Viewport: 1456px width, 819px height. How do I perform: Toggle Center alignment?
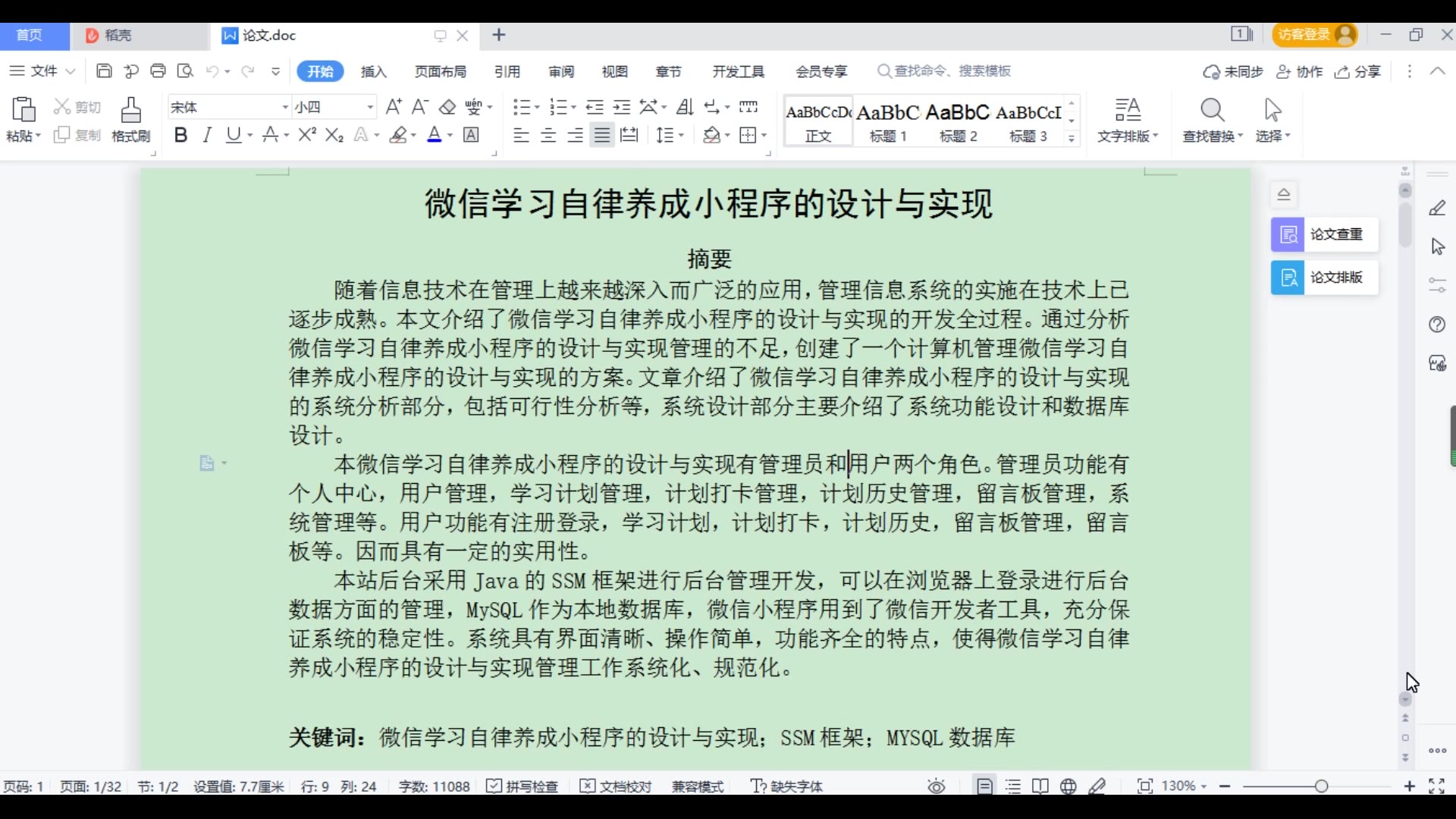[548, 135]
